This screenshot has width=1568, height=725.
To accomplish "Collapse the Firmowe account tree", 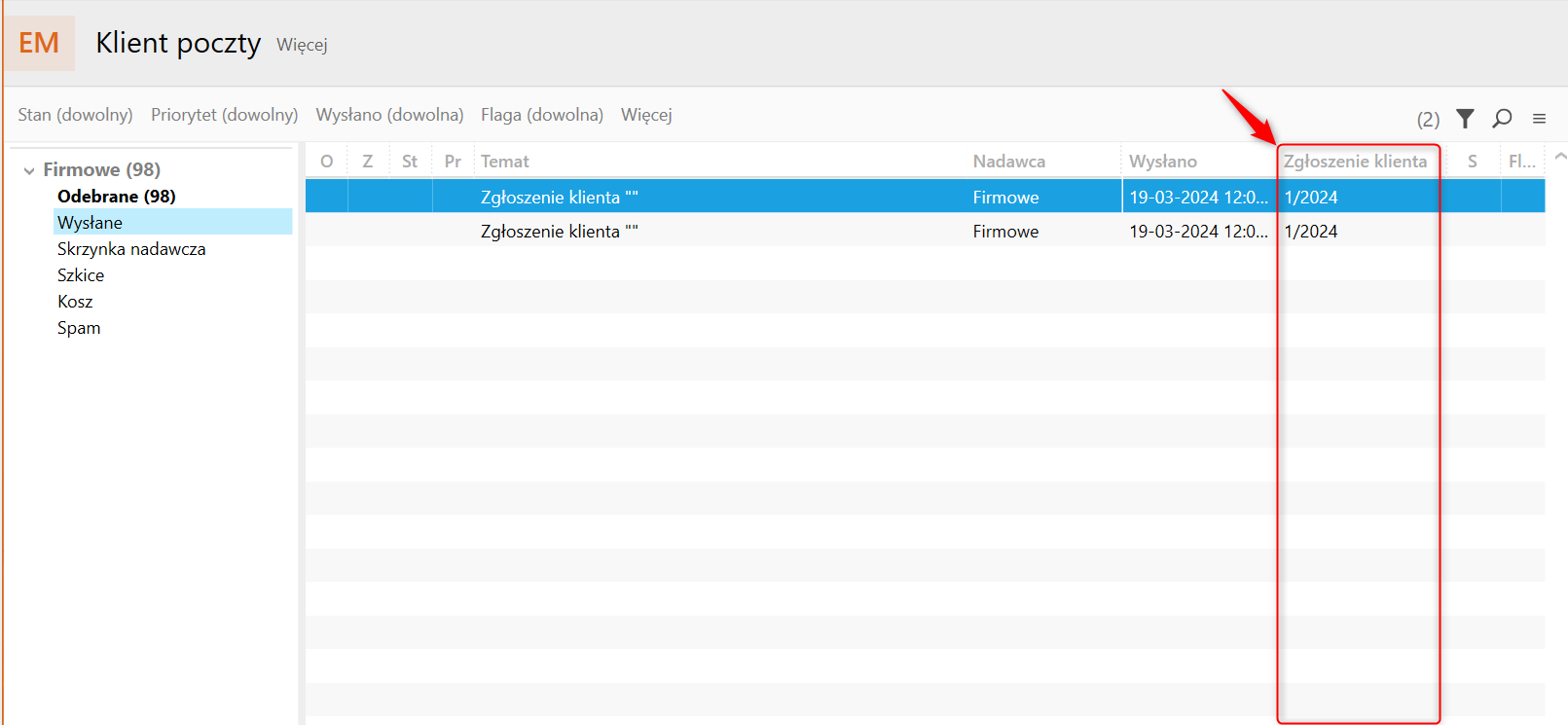I will [29, 170].
